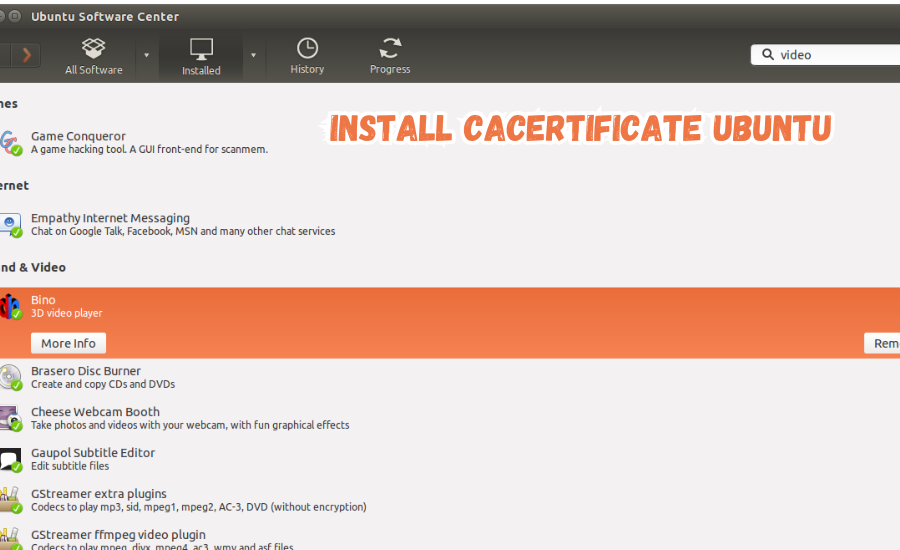Click 'Create and copy CDs and DVDs' description
The image size is (900, 550).
[103, 384]
